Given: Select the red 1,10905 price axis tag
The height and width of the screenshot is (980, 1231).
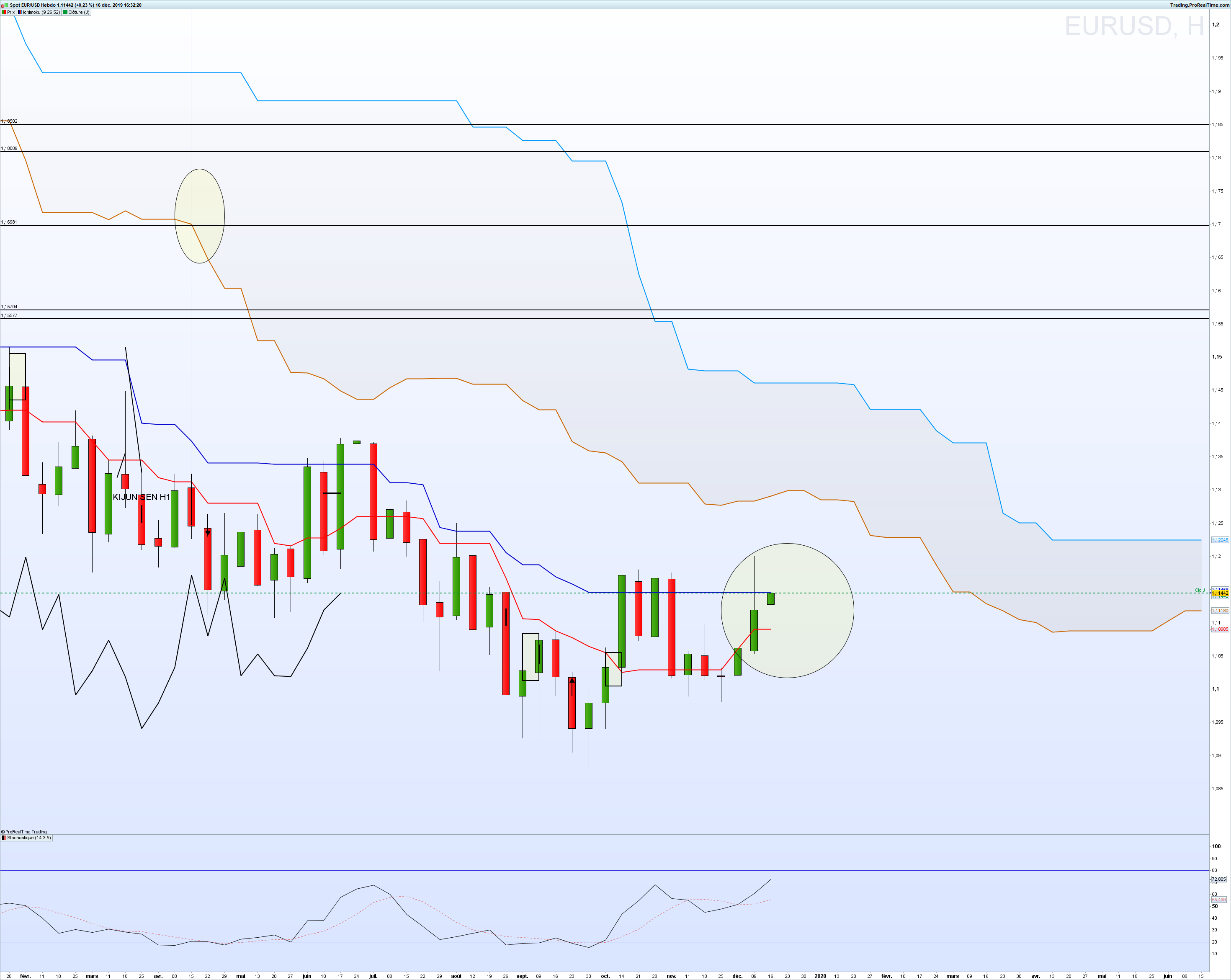Looking at the screenshot, I should (x=1220, y=629).
